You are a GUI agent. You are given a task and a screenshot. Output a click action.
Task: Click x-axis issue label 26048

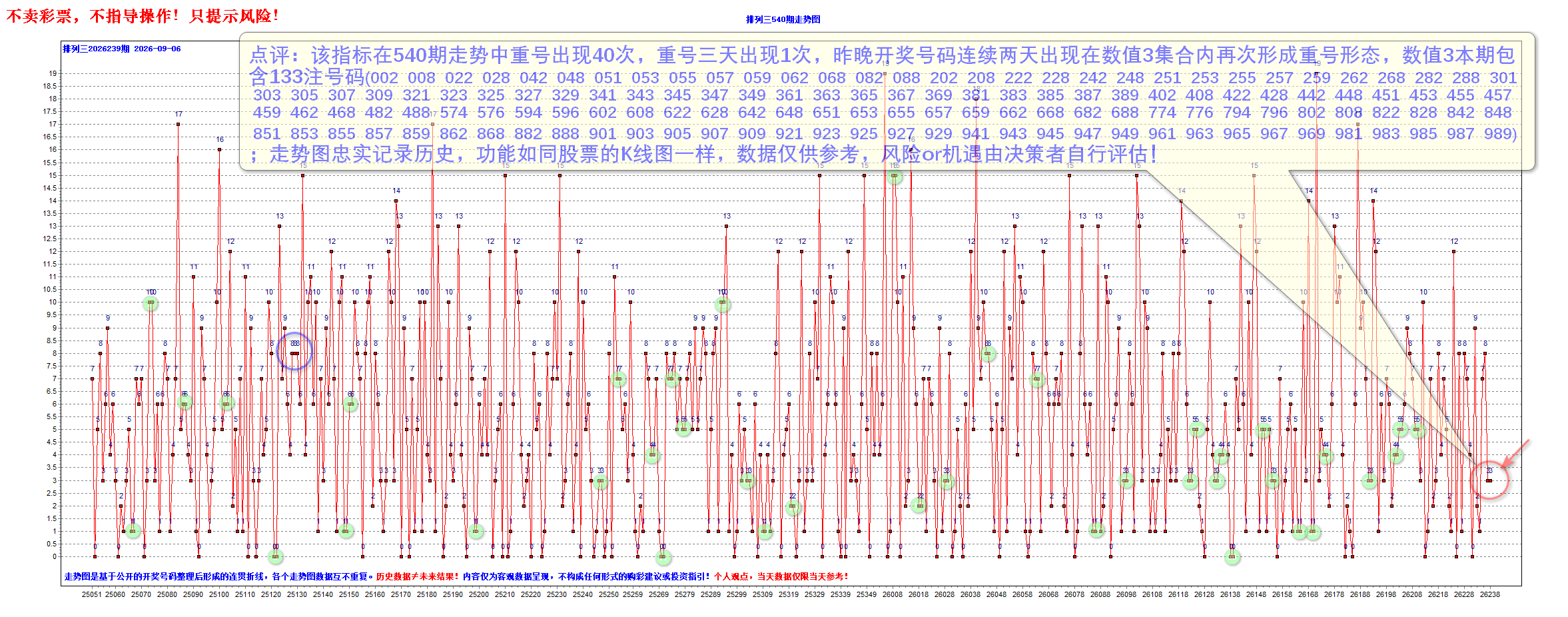pyautogui.click(x=996, y=594)
